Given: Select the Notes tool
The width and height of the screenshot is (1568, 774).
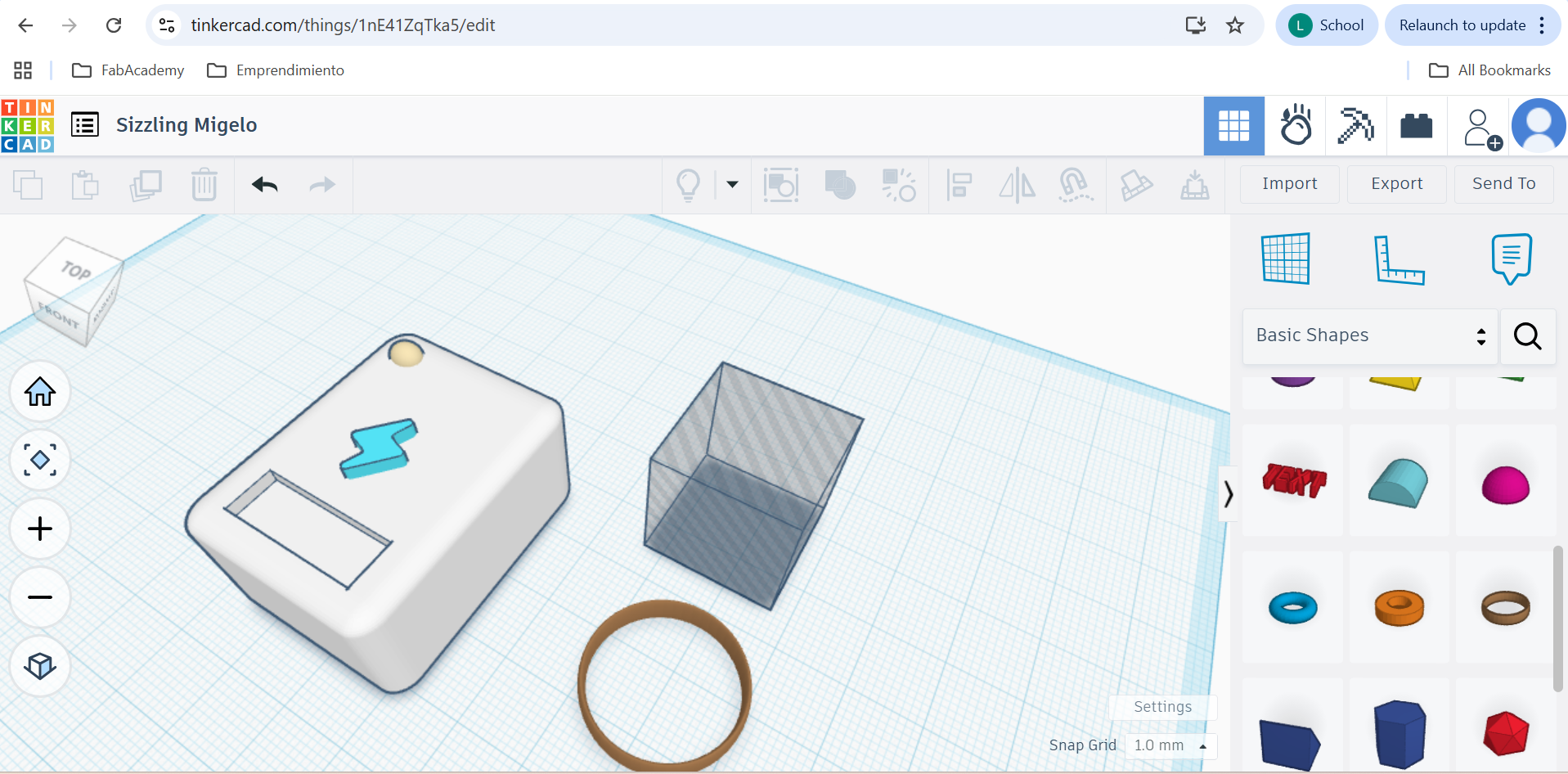Looking at the screenshot, I should click(1512, 259).
